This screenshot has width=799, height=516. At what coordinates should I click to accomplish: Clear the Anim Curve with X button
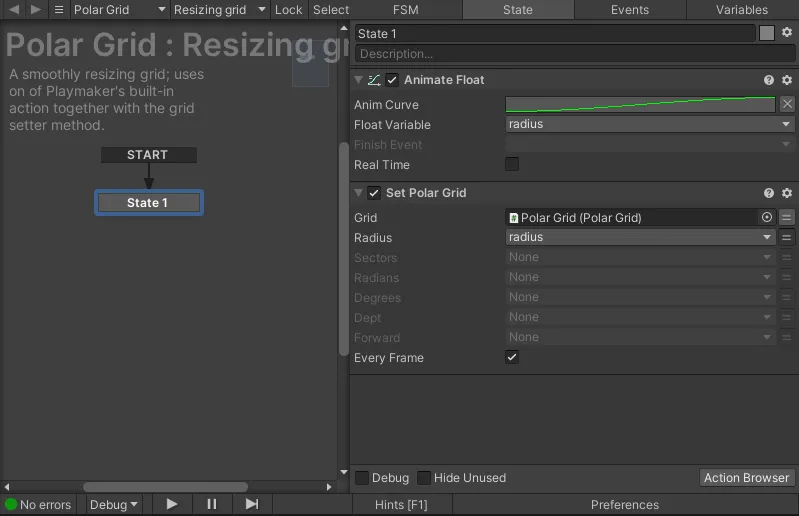pyautogui.click(x=787, y=104)
